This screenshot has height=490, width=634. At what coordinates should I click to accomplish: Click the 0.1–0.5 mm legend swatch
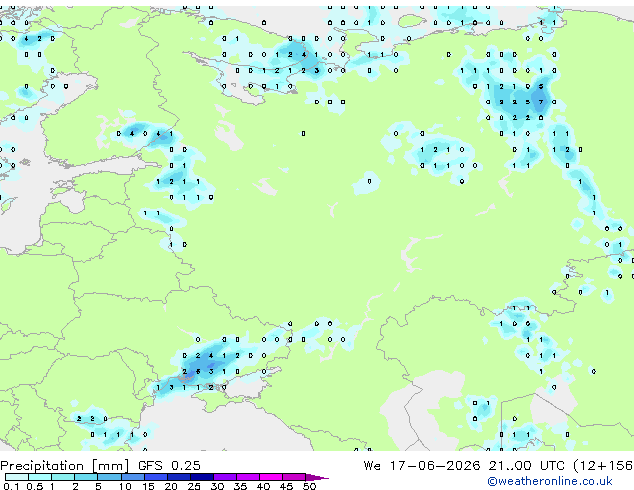pos(17,477)
